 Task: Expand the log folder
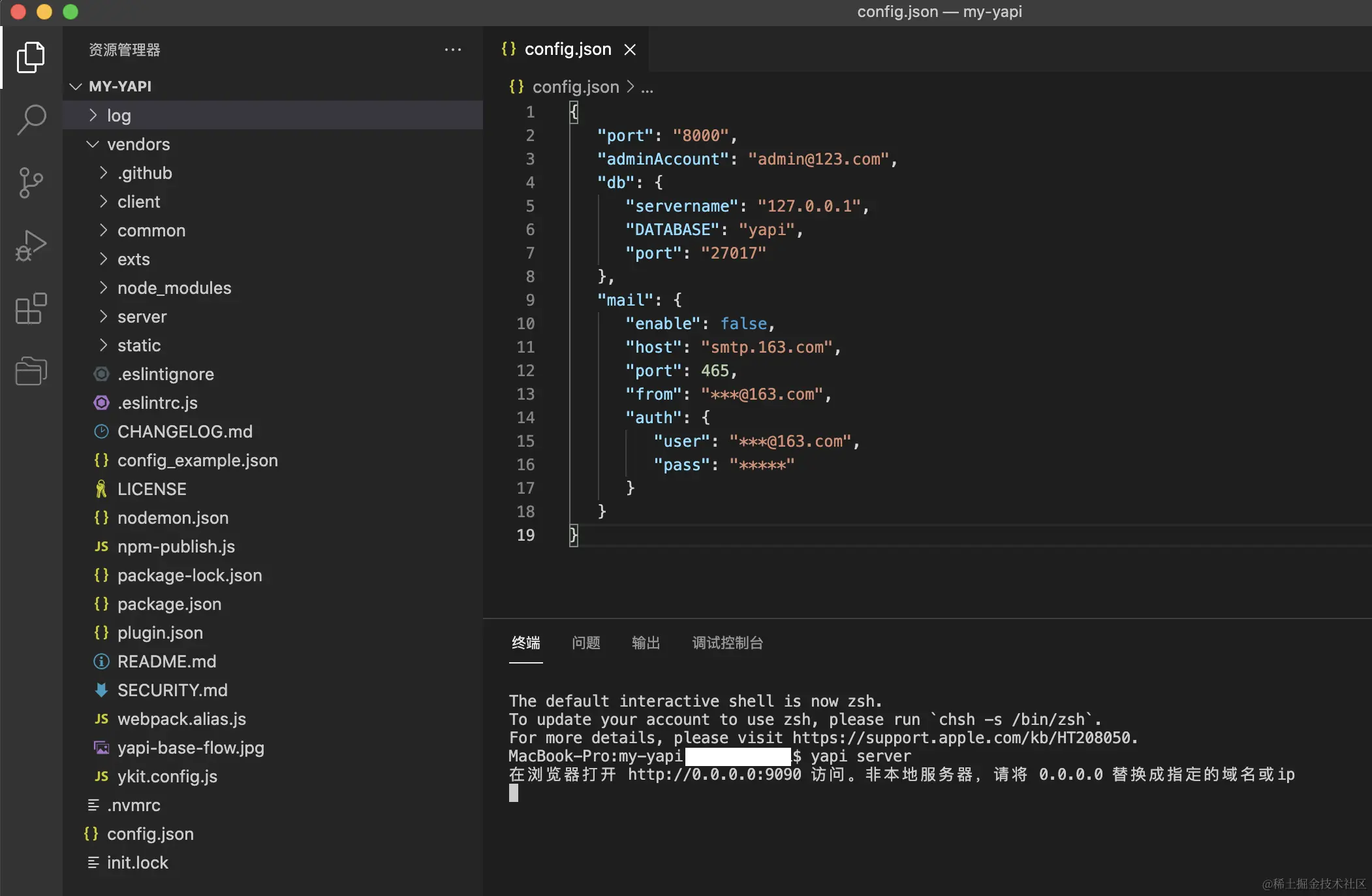(119, 116)
